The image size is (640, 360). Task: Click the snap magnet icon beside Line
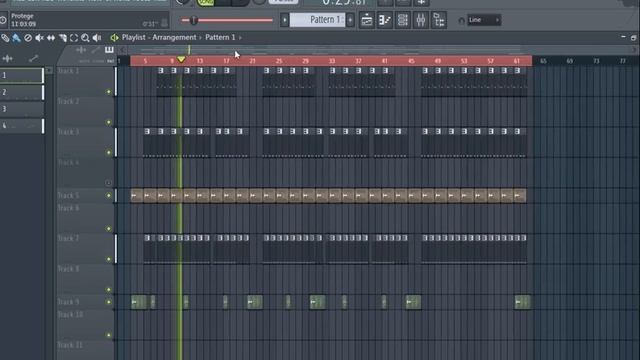[462, 20]
